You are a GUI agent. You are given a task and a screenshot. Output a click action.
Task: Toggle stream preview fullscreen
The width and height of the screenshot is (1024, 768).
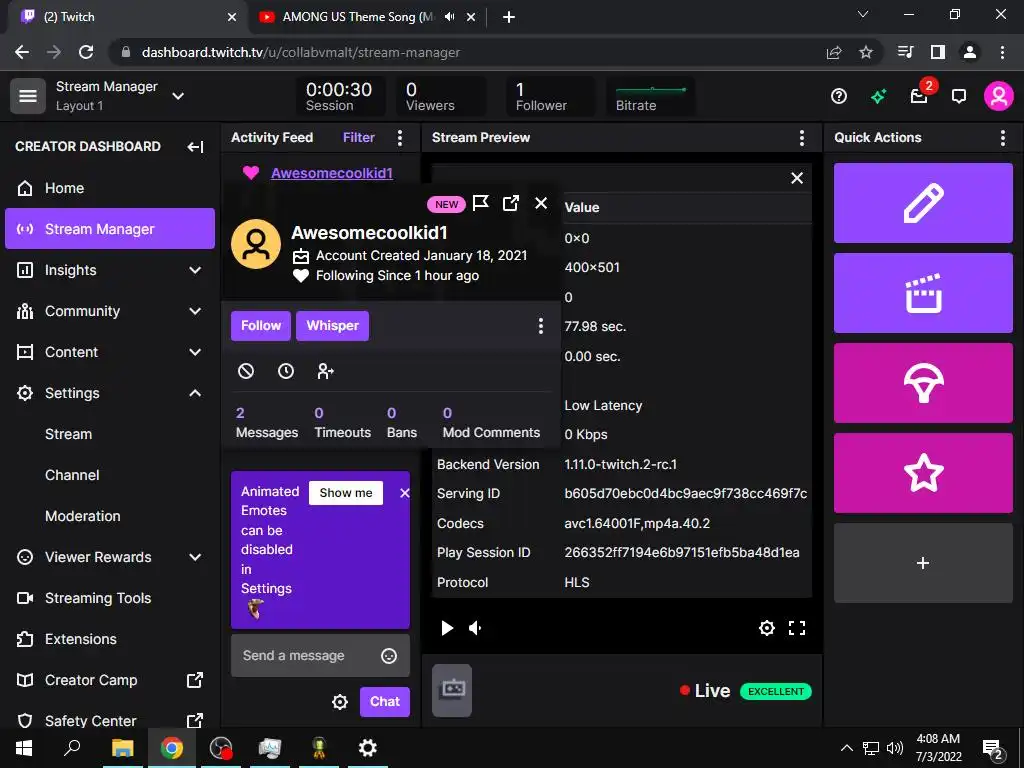coord(797,628)
